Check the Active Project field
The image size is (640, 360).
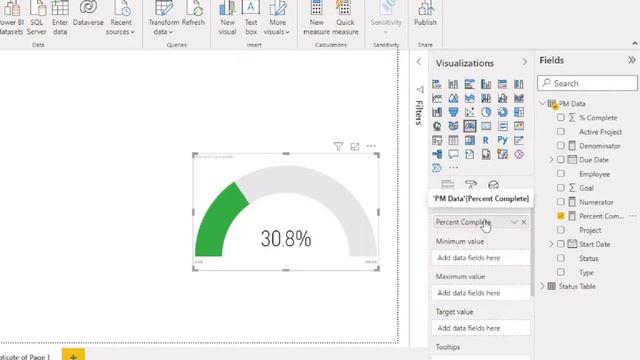point(561,131)
